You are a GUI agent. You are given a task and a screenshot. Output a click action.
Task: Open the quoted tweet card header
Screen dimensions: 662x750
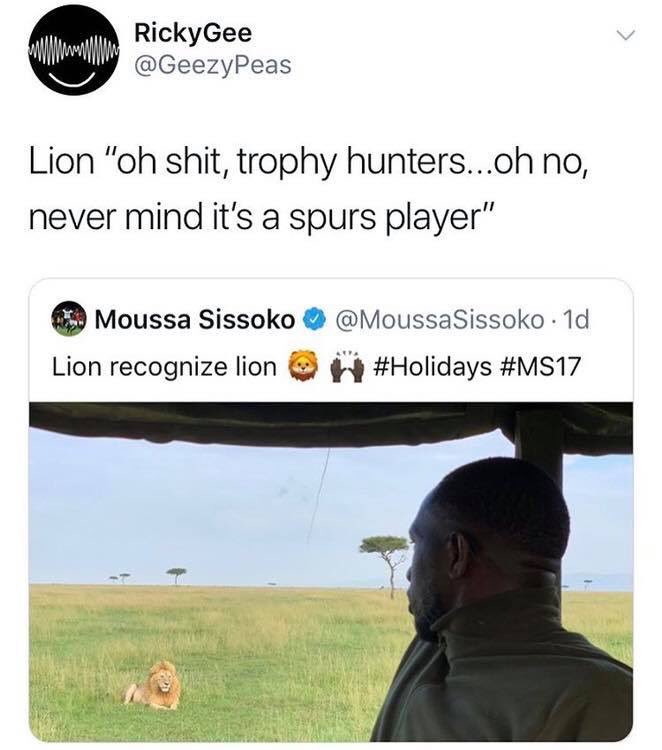coord(331,341)
